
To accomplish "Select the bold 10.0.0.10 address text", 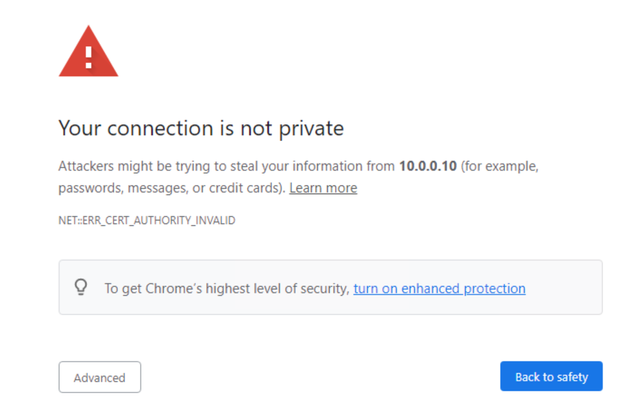I will [x=428, y=166].
